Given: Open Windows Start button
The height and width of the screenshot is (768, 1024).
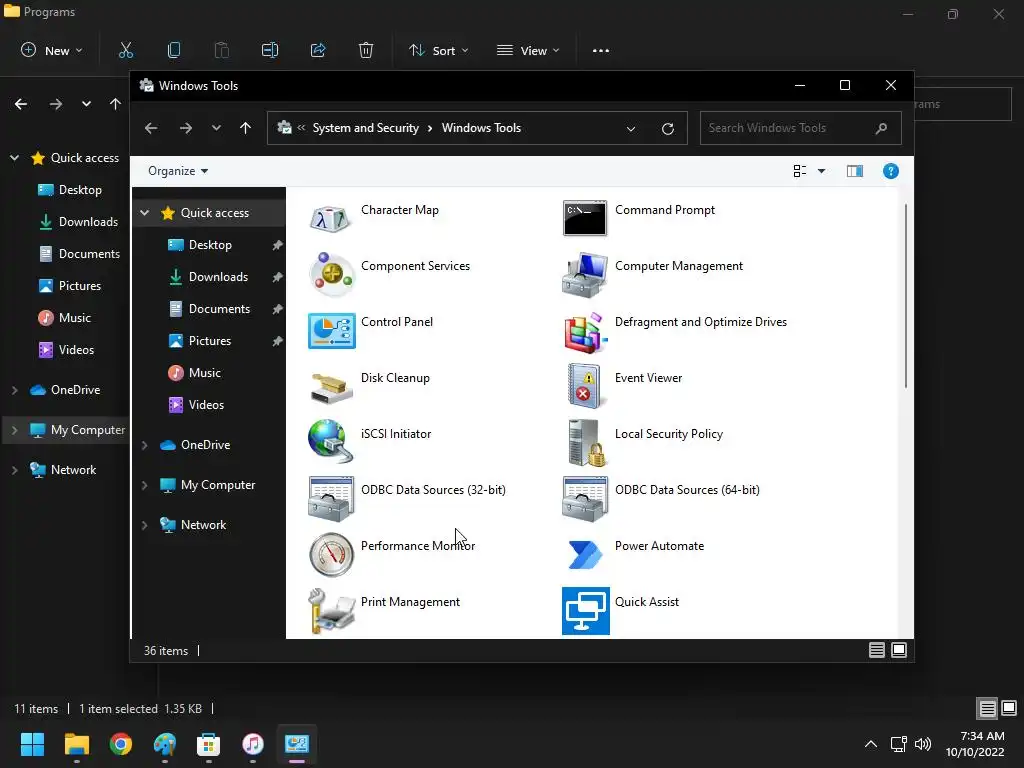Looking at the screenshot, I should (x=33, y=744).
